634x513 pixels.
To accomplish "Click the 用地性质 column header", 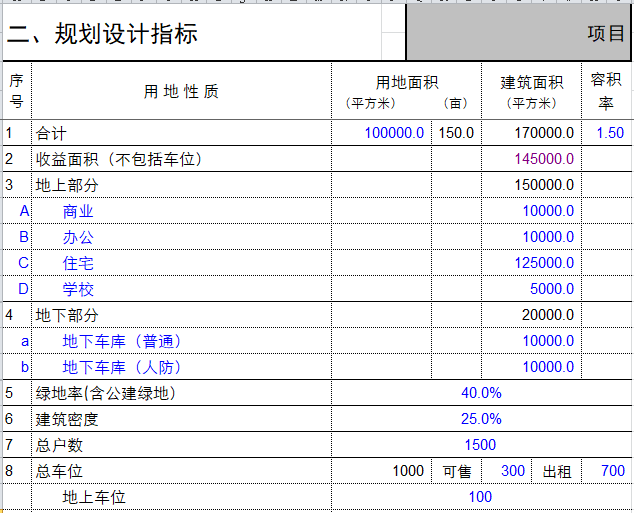I will (x=181, y=92).
